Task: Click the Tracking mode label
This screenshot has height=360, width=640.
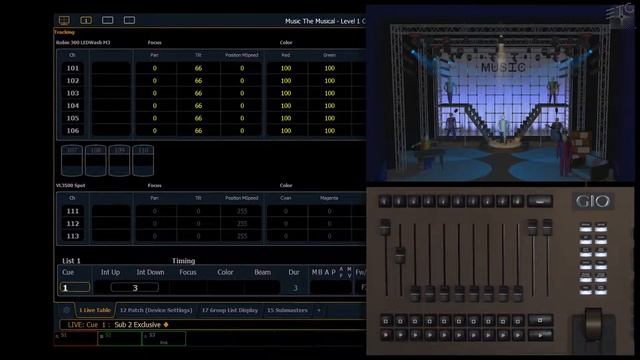Action: pyautogui.click(x=64, y=32)
